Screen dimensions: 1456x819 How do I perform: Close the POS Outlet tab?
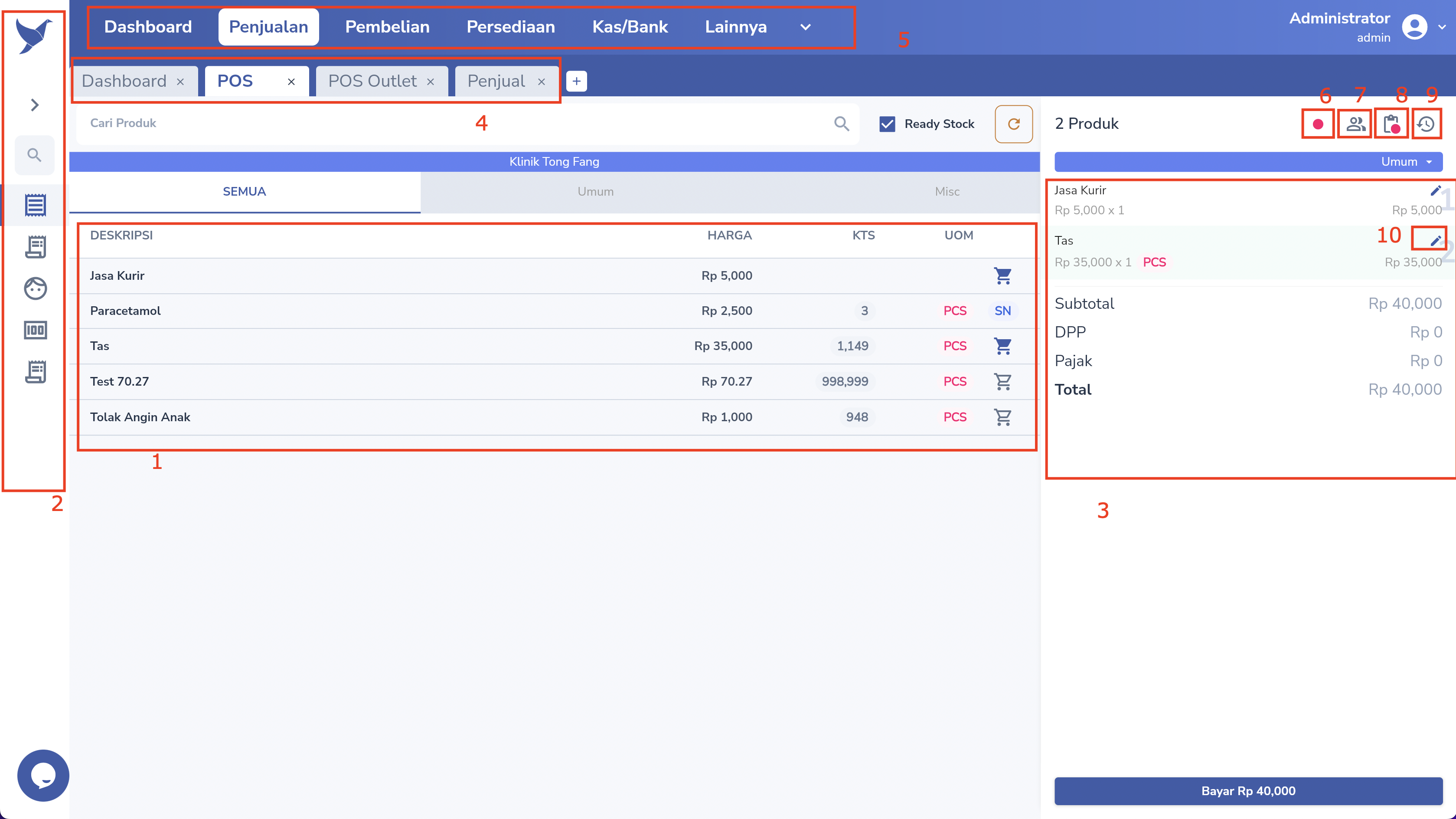pos(430,82)
